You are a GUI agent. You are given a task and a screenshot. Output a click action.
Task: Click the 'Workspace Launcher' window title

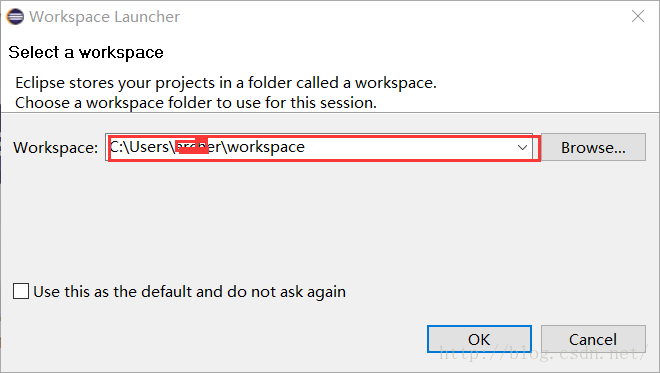tap(104, 17)
